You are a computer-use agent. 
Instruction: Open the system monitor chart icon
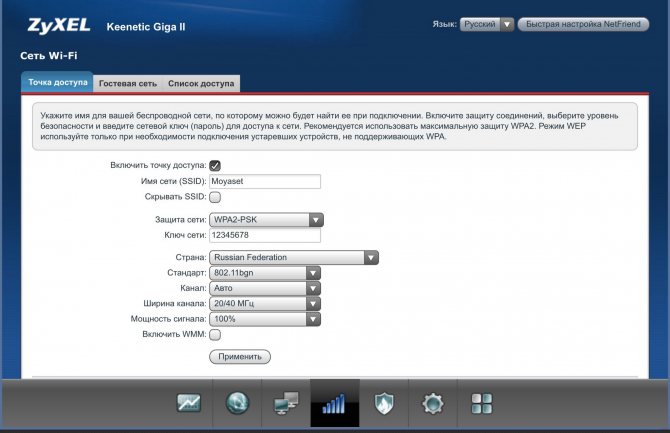tap(188, 403)
